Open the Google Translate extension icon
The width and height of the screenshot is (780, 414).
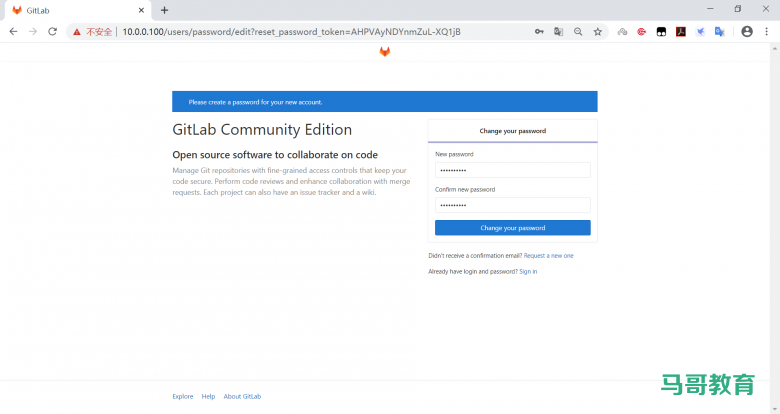click(719, 32)
